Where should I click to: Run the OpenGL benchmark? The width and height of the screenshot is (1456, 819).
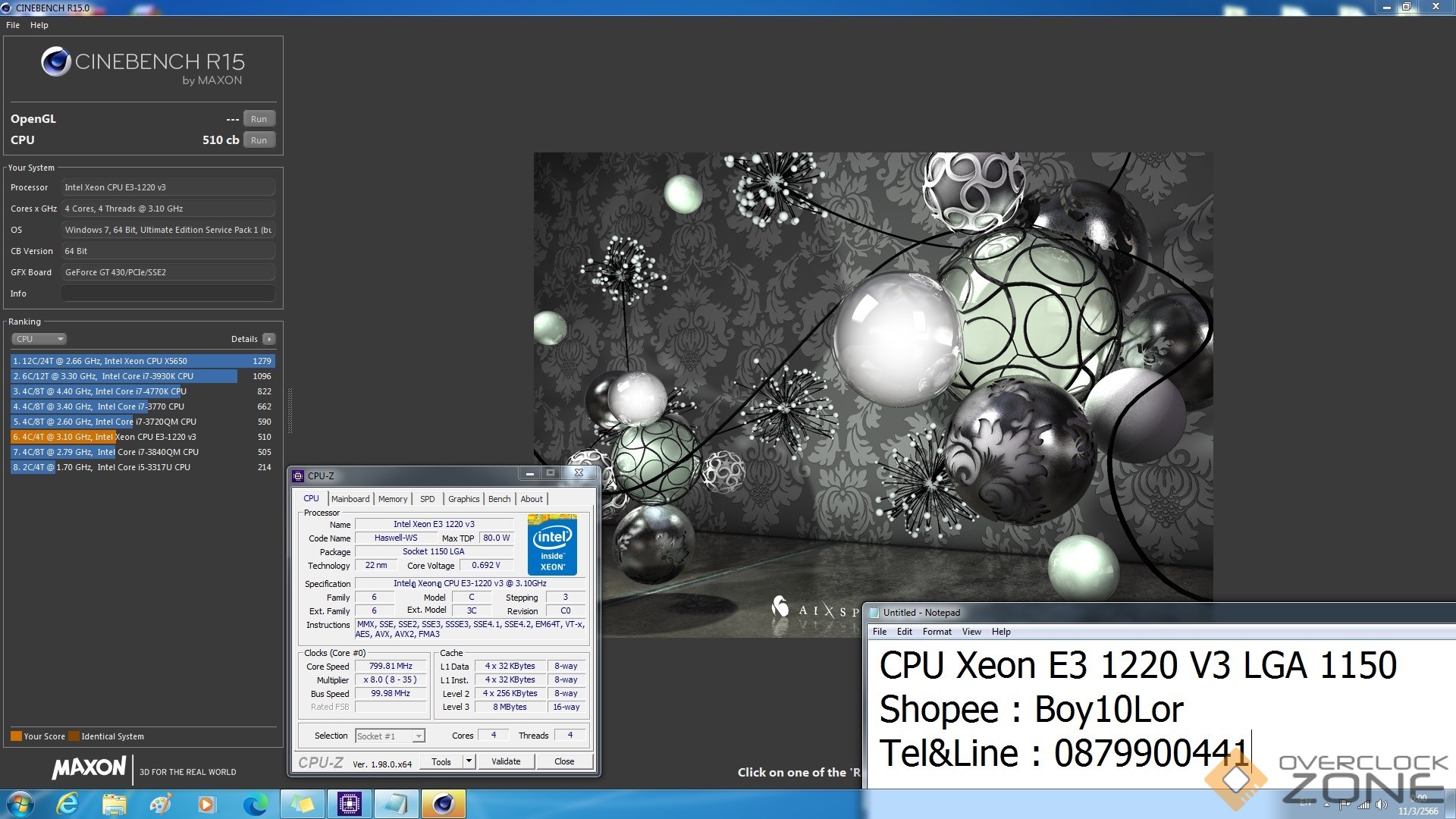coord(259,119)
